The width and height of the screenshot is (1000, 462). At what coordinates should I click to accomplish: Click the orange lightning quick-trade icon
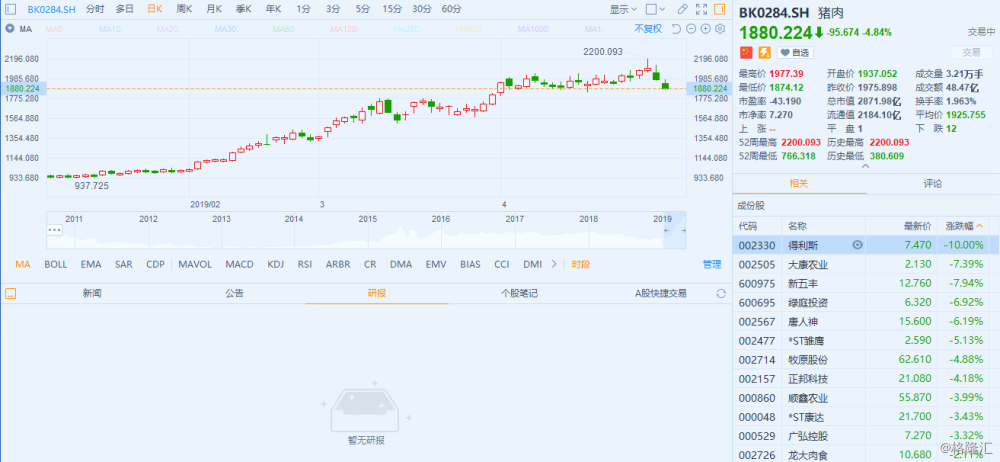[763, 52]
